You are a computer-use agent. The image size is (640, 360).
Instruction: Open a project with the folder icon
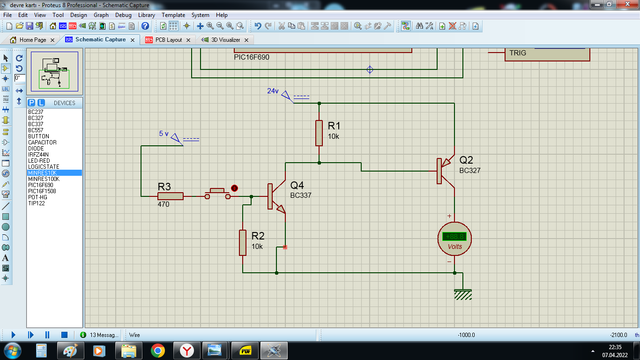pyautogui.click(x=19, y=26)
